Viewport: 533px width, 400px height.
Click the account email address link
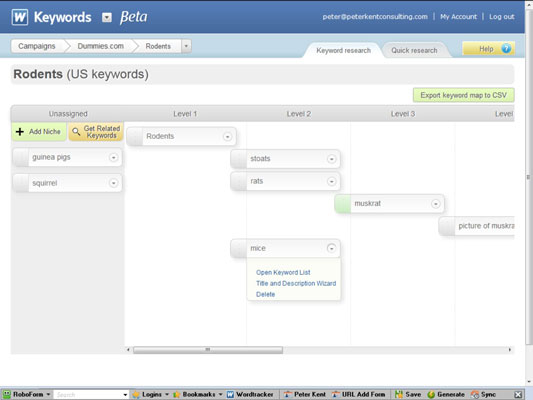375,17
